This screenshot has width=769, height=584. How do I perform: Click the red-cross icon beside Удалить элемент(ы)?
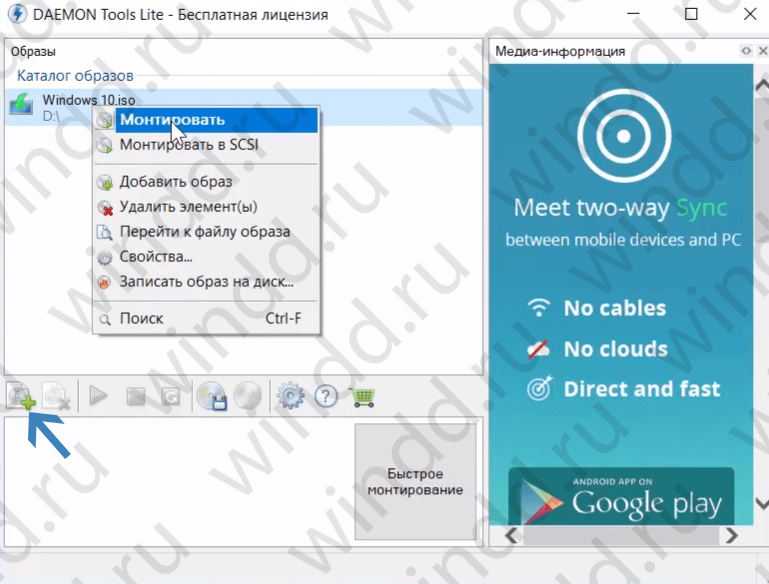click(x=105, y=208)
